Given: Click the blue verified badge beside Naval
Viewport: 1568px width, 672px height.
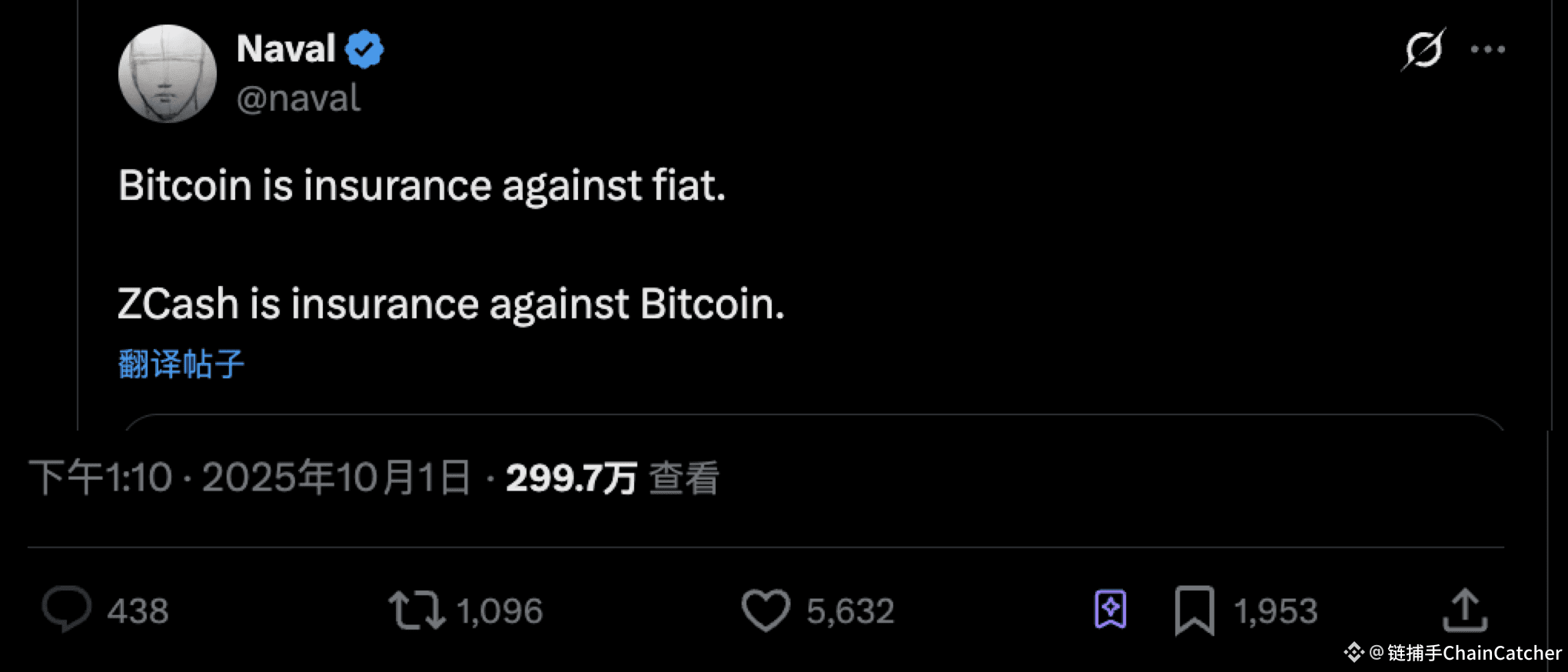Looking at the screenshot, I should click(x=364, y=49).
